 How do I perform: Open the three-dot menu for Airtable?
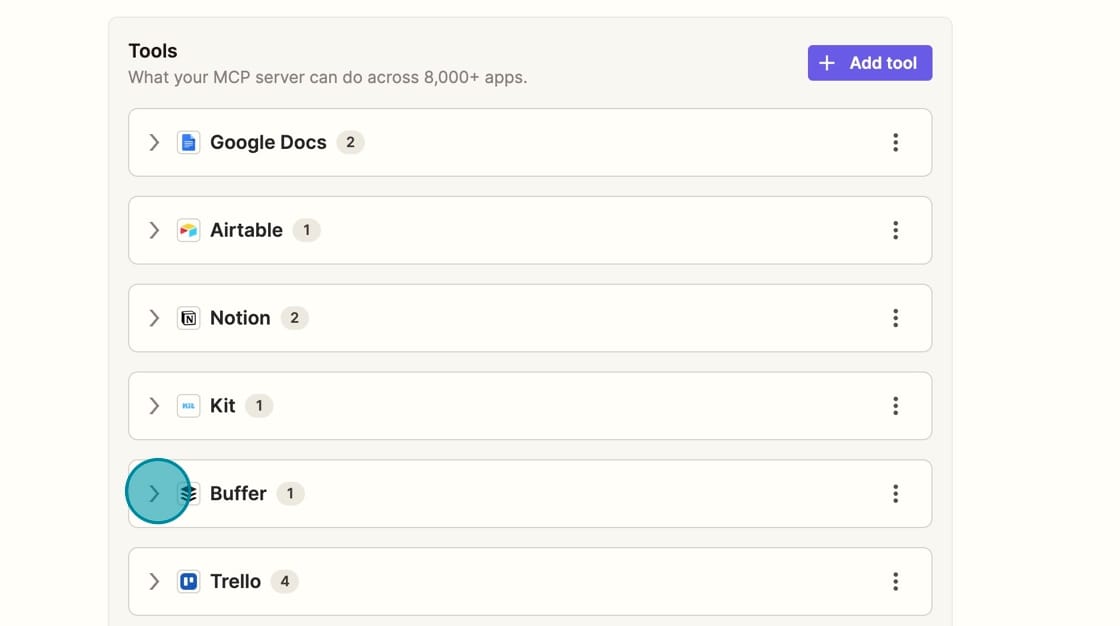pos(895,230)
